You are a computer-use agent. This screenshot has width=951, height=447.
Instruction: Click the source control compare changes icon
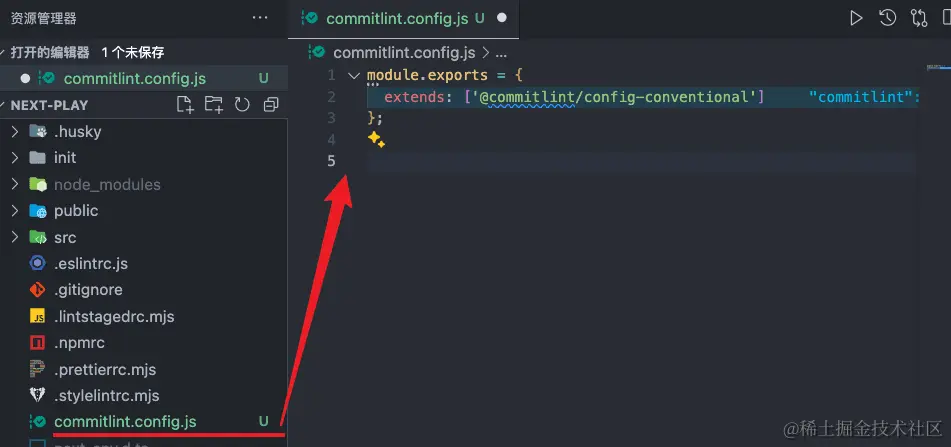pyautogui.click(x=919, y=18)
